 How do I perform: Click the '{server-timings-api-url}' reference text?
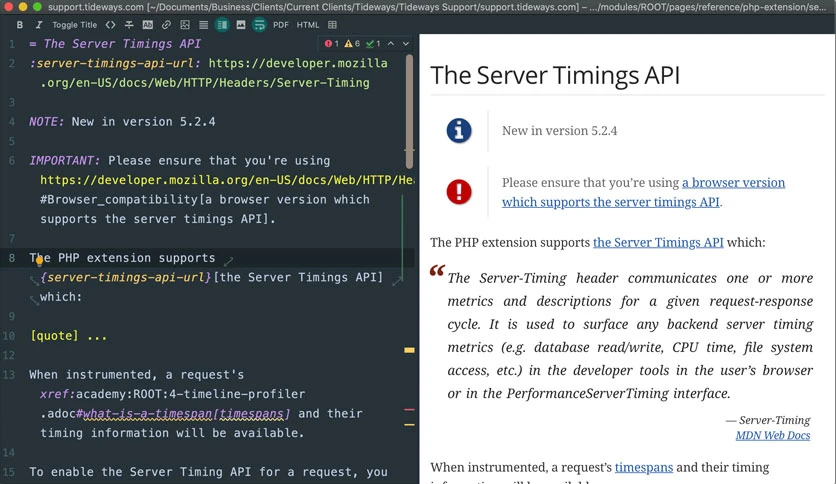[125, 277]
